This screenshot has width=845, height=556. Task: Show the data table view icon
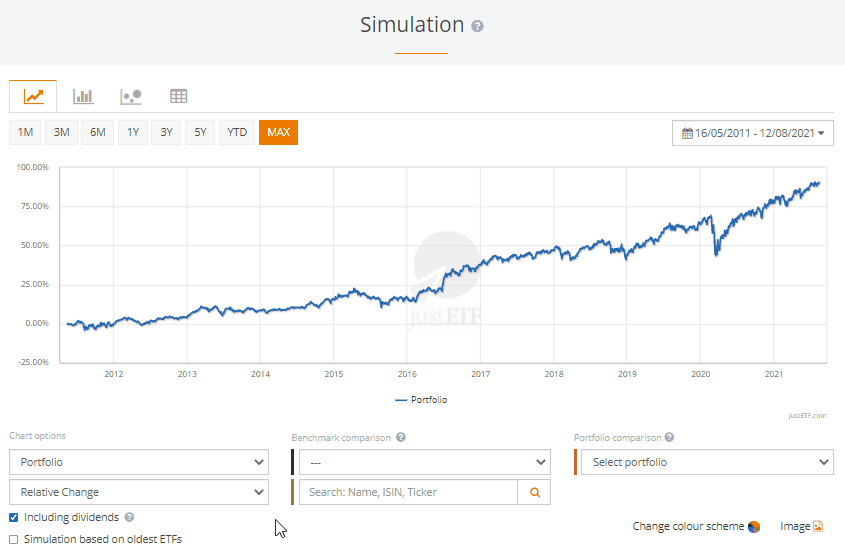click(x=178, y=97)
